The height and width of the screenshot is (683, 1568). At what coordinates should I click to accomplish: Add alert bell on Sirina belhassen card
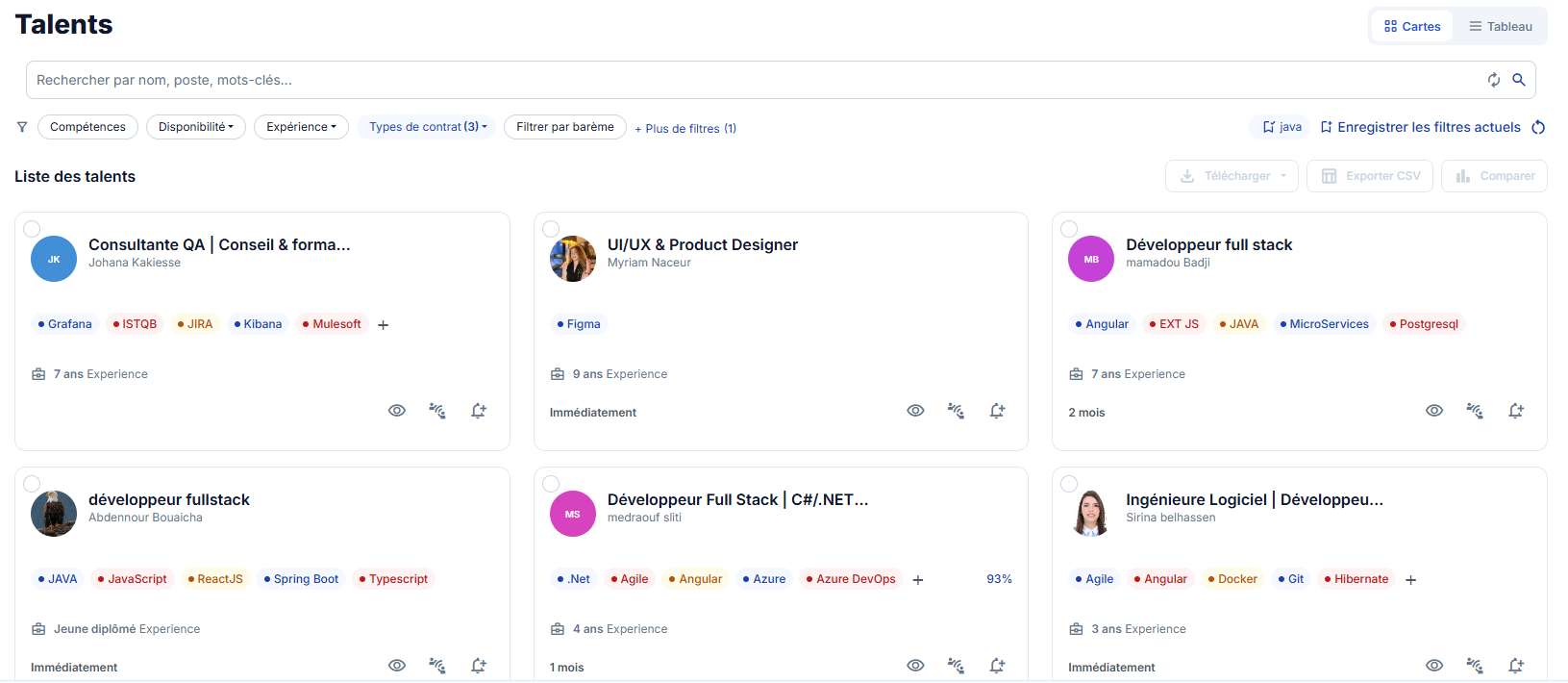1516,666
